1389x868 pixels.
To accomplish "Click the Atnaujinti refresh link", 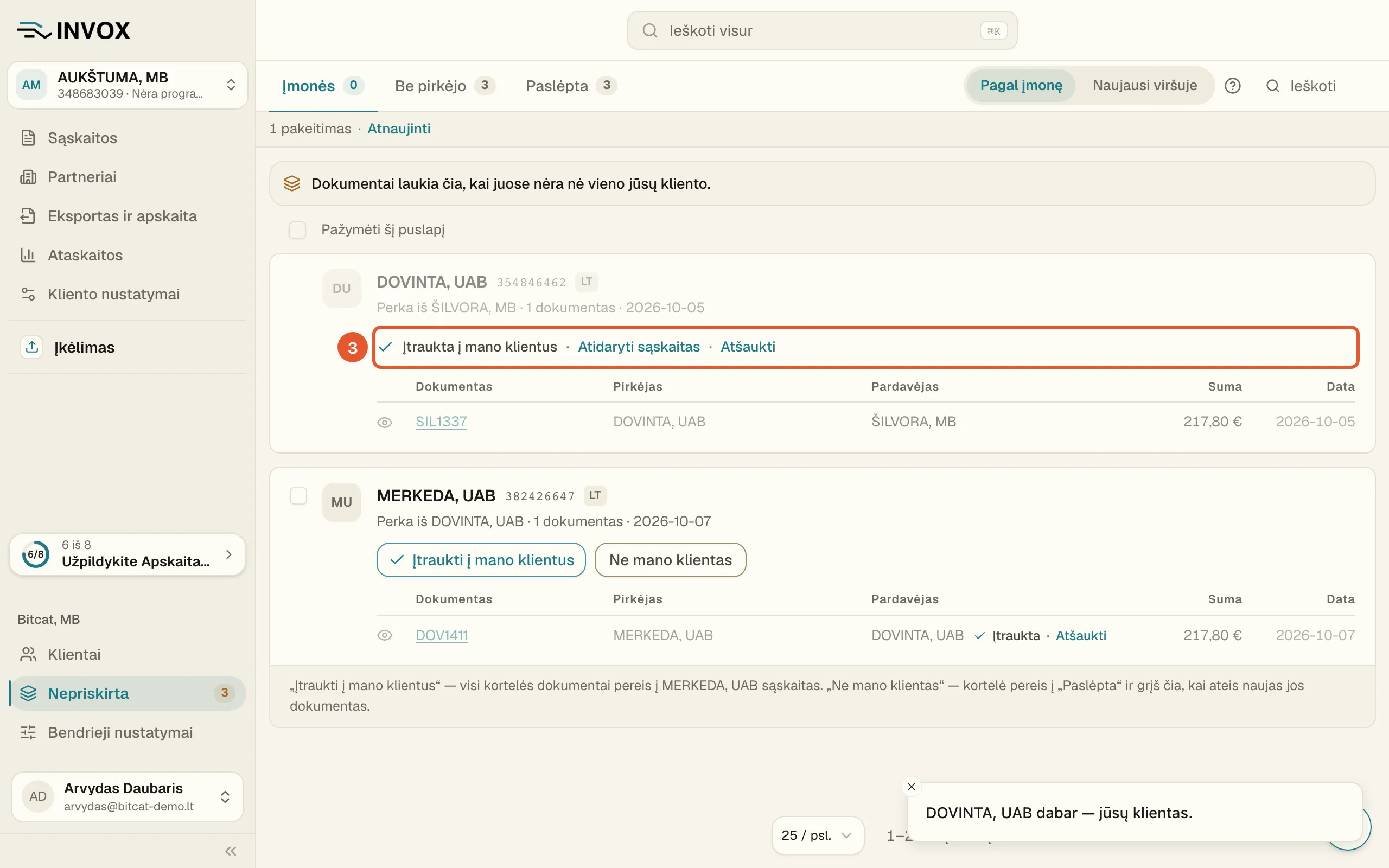I will click(x=399, y=129).
